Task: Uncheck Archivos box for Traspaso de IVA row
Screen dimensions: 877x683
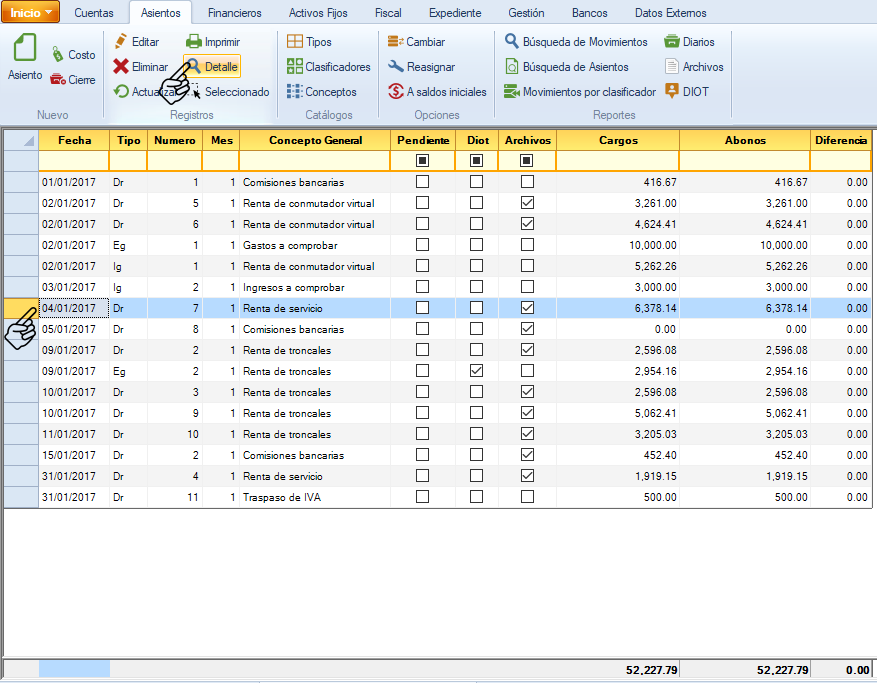Action: (x=527, y=497)
